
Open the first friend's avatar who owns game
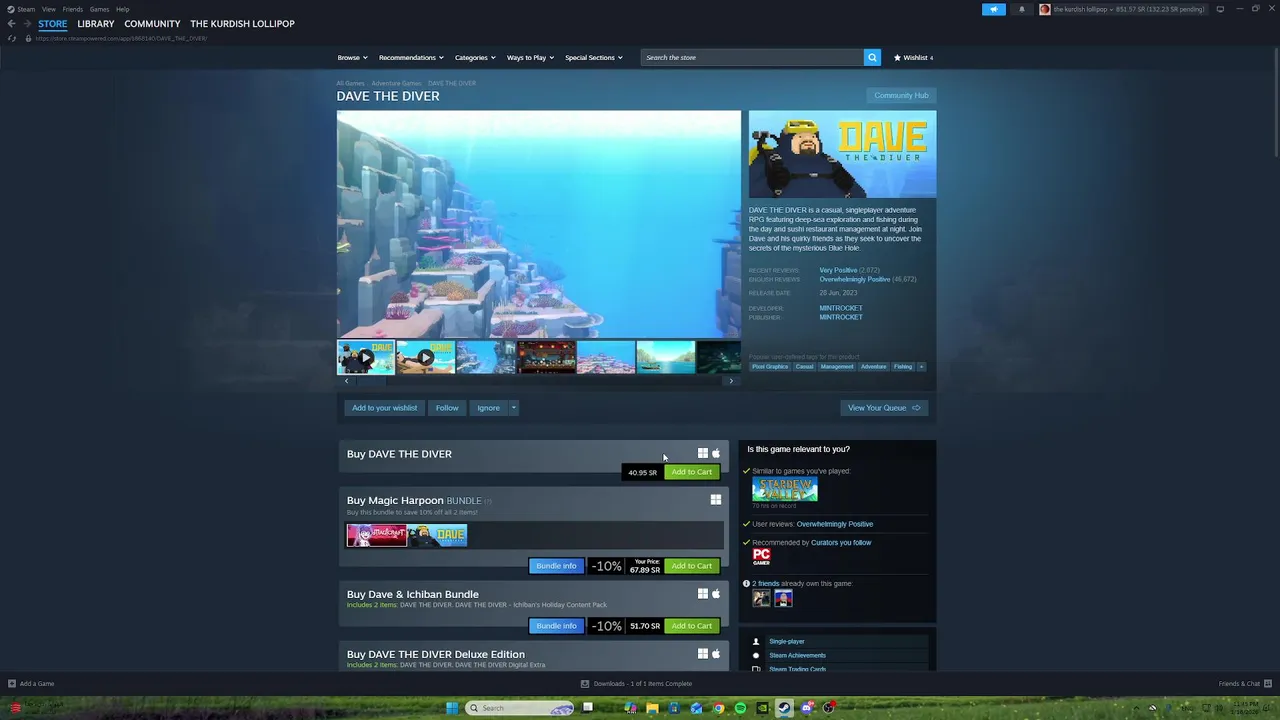tap(761, 598)
